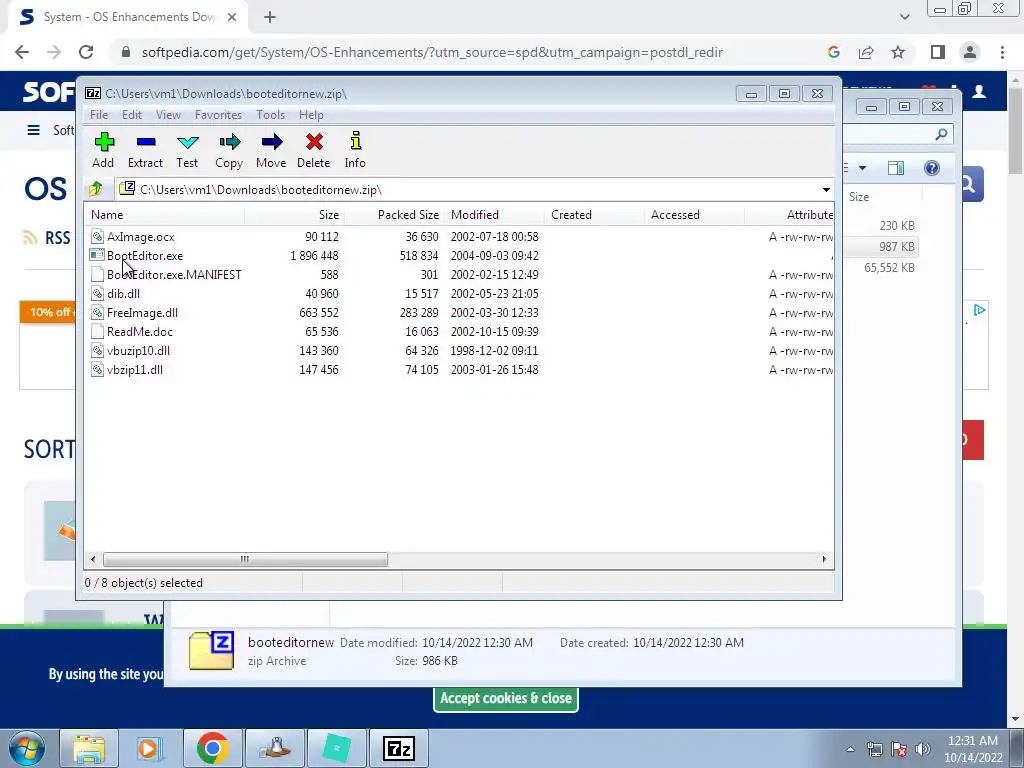
Task: Sort by the Accessed column header
Action: point(694,215)
